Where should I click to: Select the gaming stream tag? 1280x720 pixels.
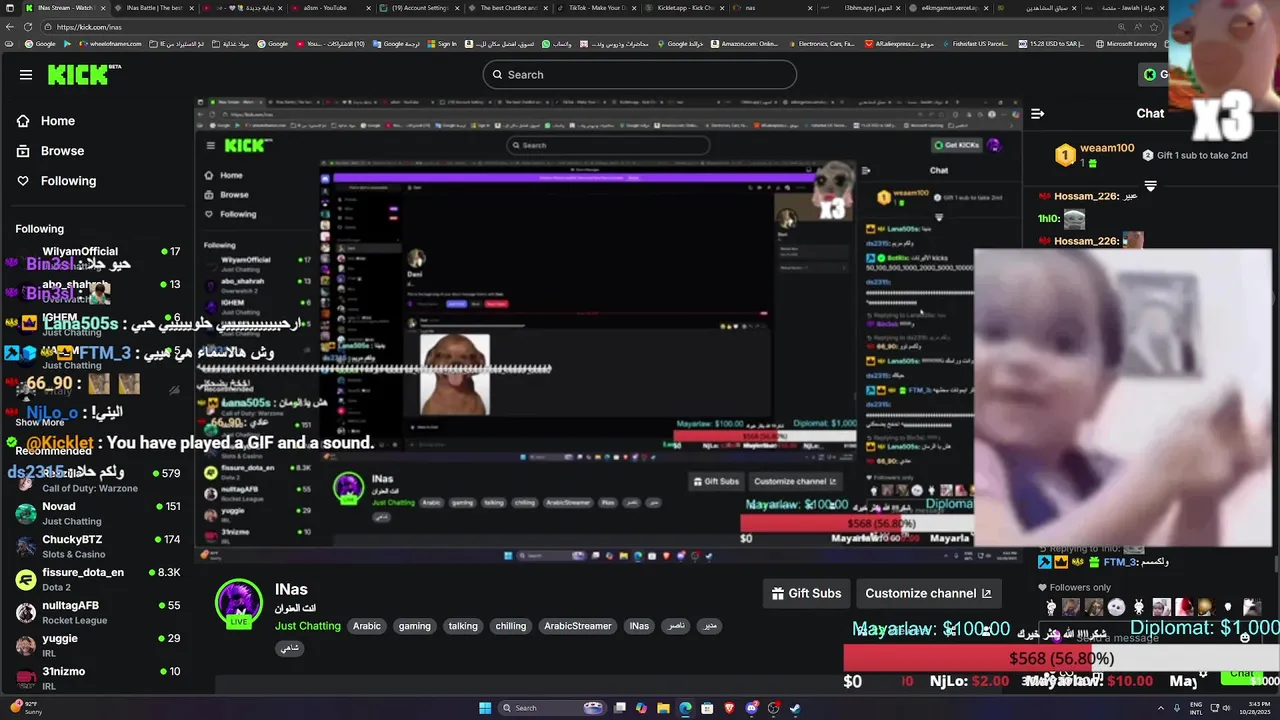coord(414,626)
